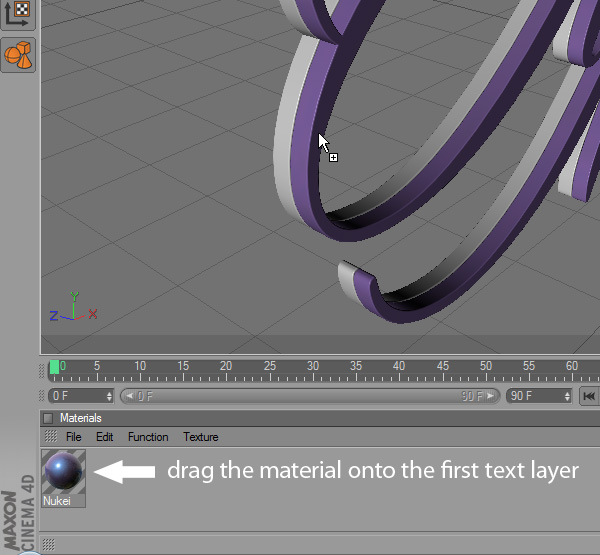Click the grip icon in bottom status bar

[49, 544]
